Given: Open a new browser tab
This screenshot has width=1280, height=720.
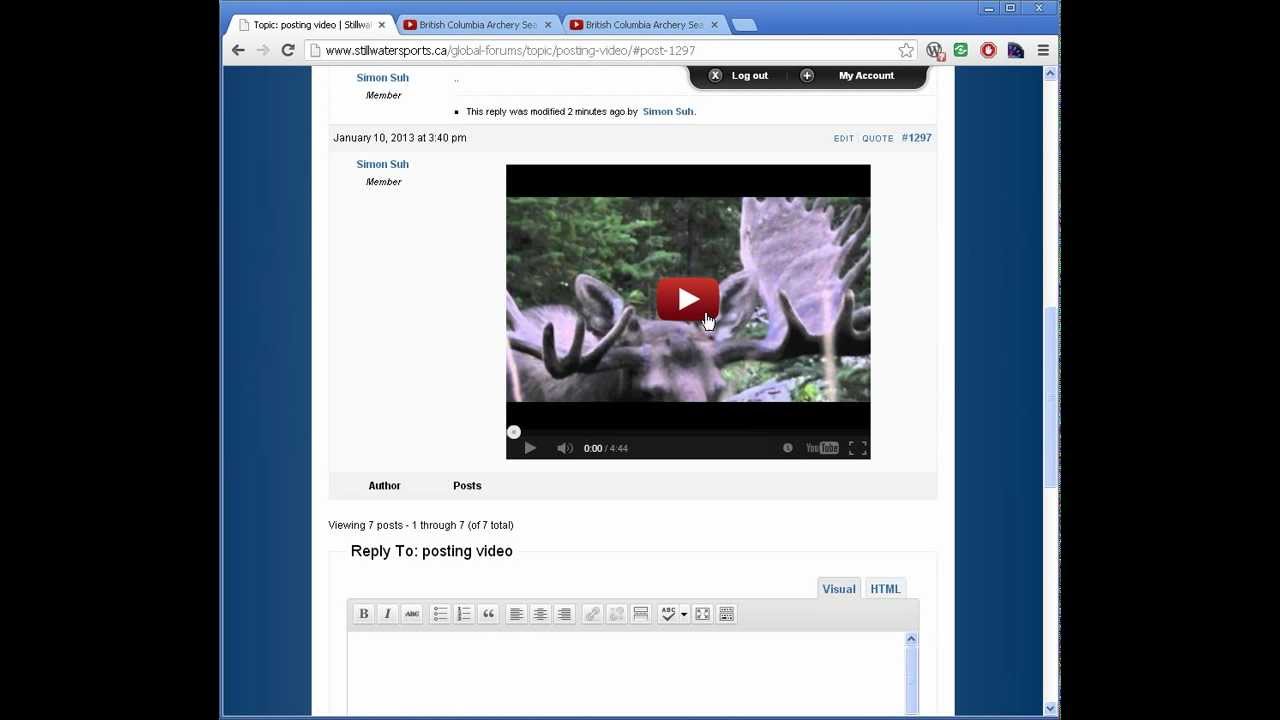Looking at the screenshot, I should (x=743, y=25).
